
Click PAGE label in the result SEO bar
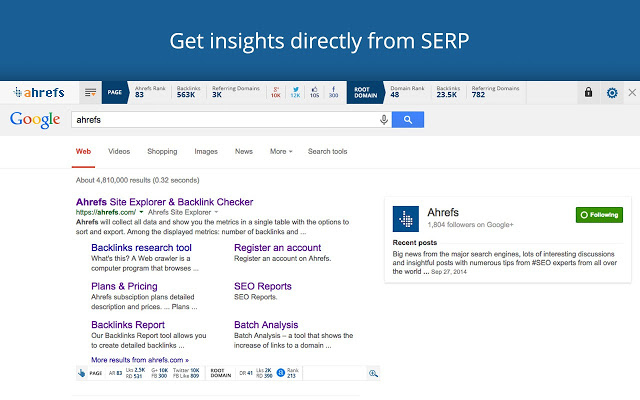[96, 373]
